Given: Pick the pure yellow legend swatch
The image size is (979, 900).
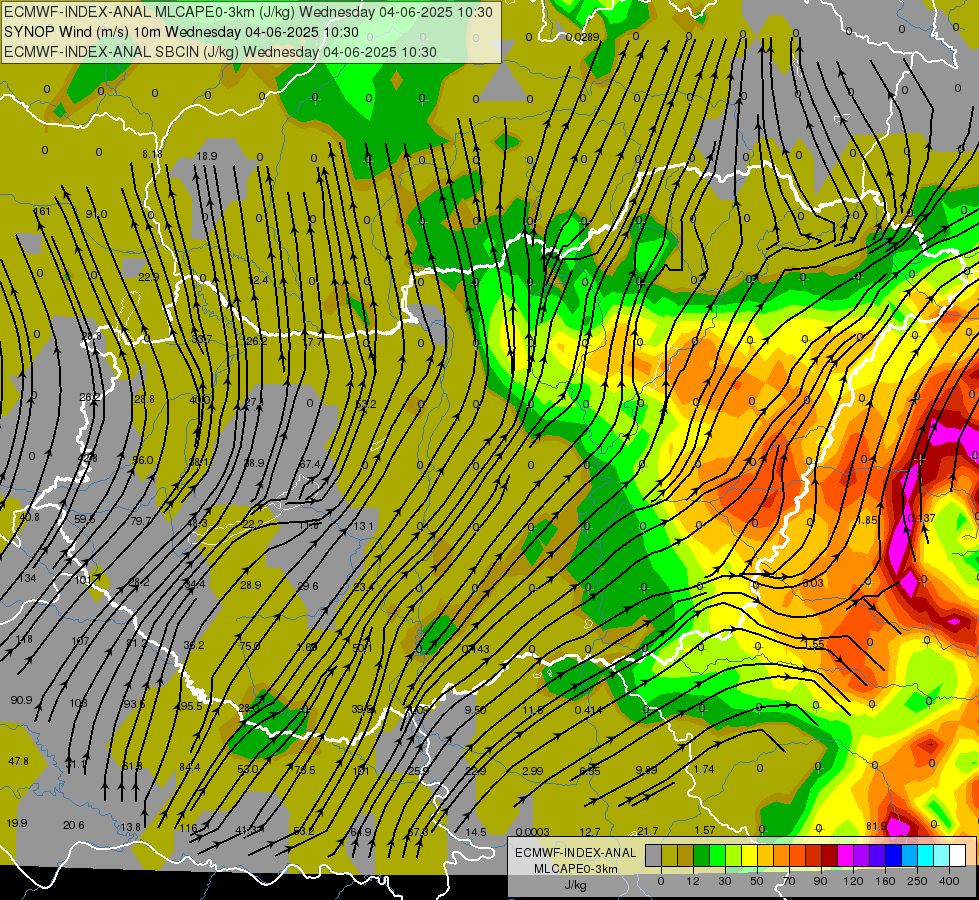Looking at the screenshot, I should [x=750, y=855].
